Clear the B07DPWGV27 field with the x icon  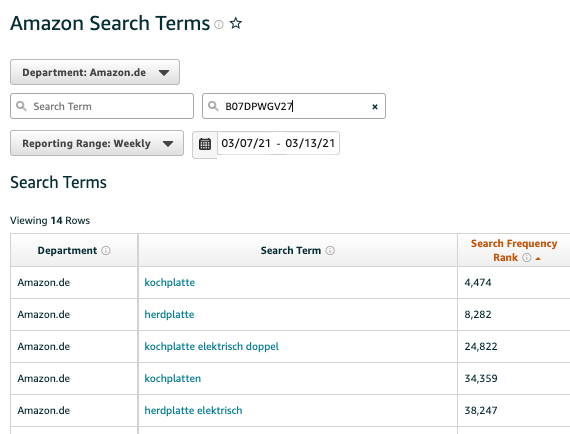click(x=375, y=107)
